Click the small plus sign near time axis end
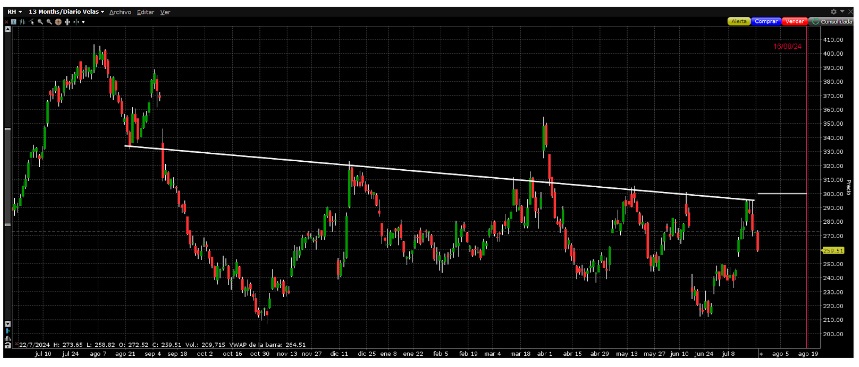This screenshot has width=859, height=367. pyautogui.click(x=761, y=354)
